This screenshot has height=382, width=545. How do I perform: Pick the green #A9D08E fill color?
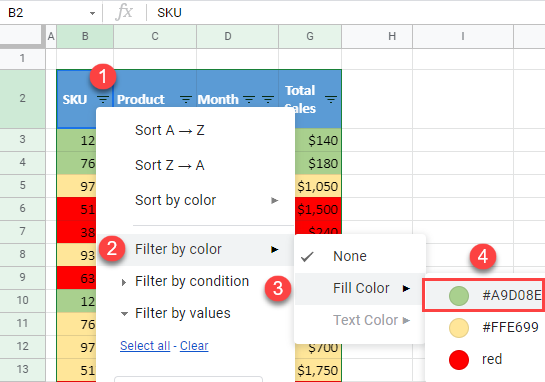(484, 295)
